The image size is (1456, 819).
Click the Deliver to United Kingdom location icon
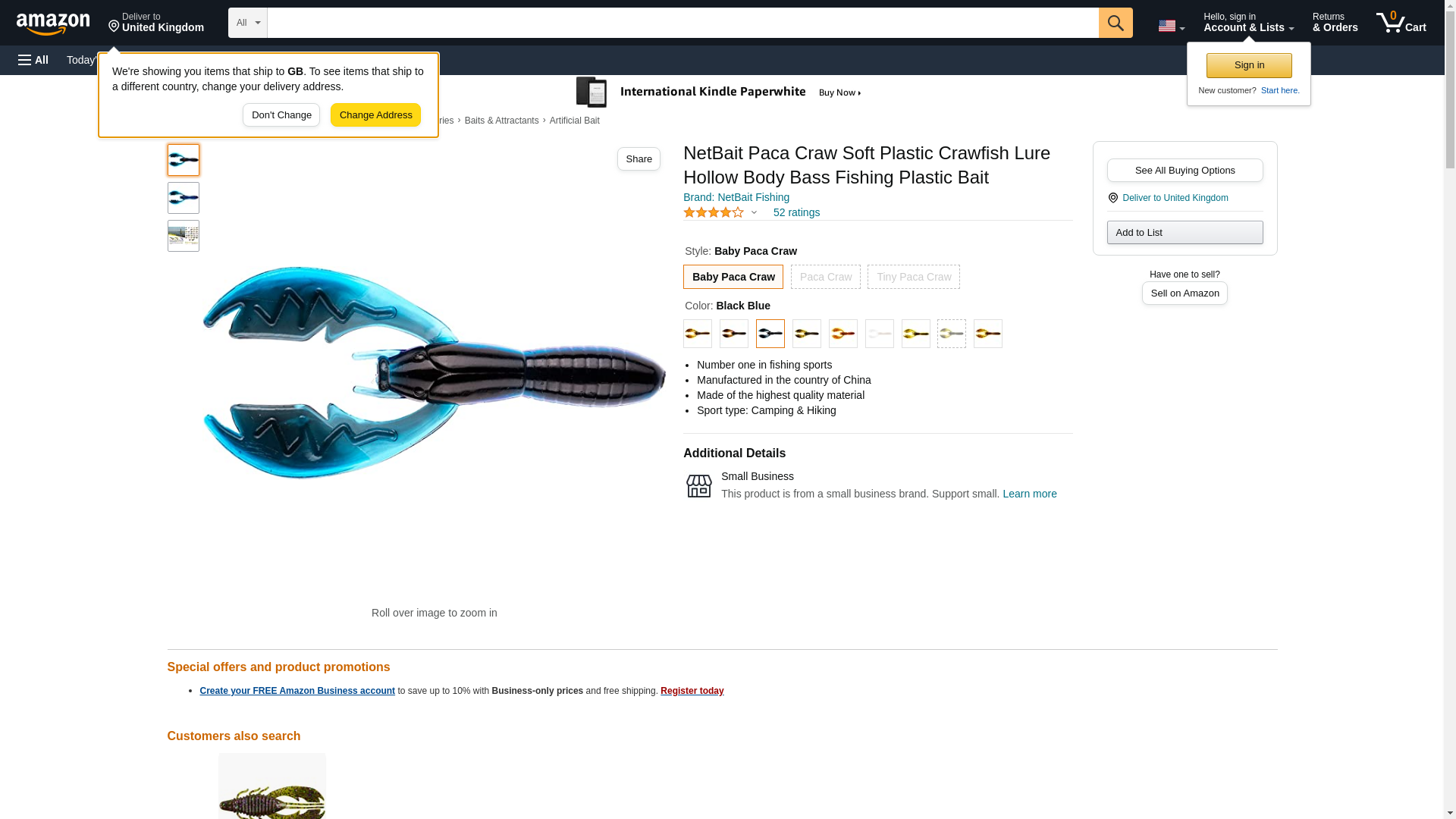[1112, 198]
